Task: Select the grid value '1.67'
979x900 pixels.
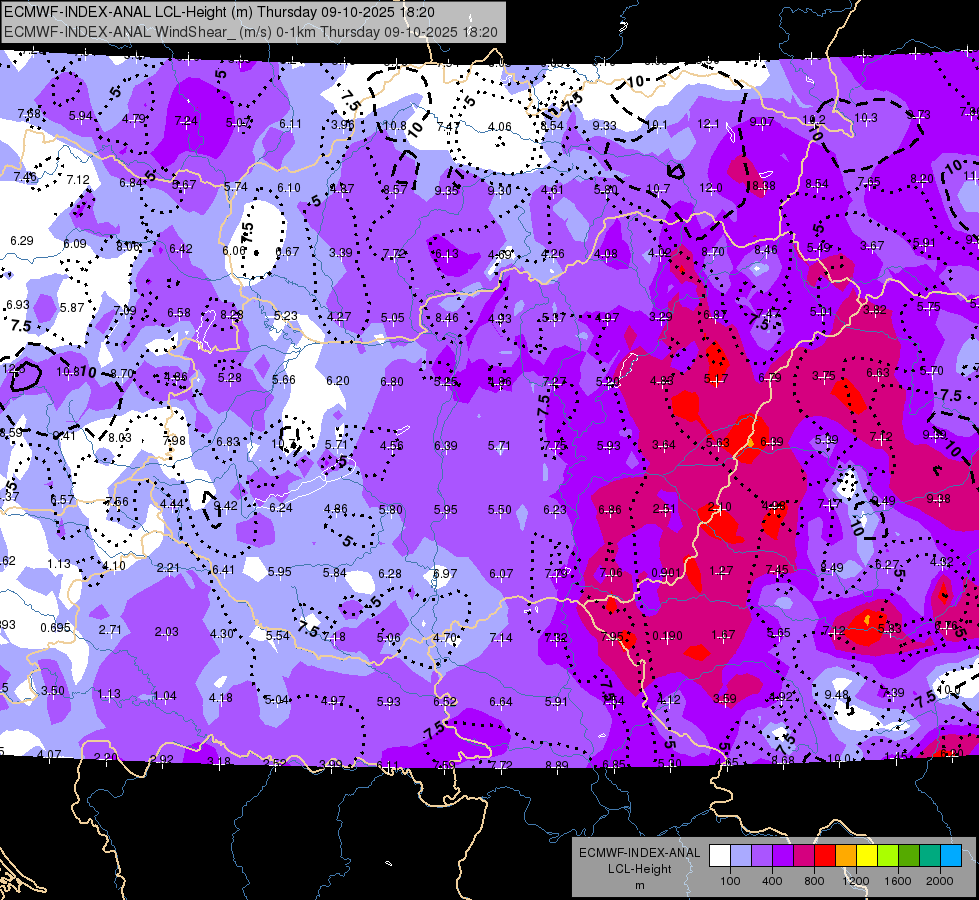Action: (x=723, y=635)
